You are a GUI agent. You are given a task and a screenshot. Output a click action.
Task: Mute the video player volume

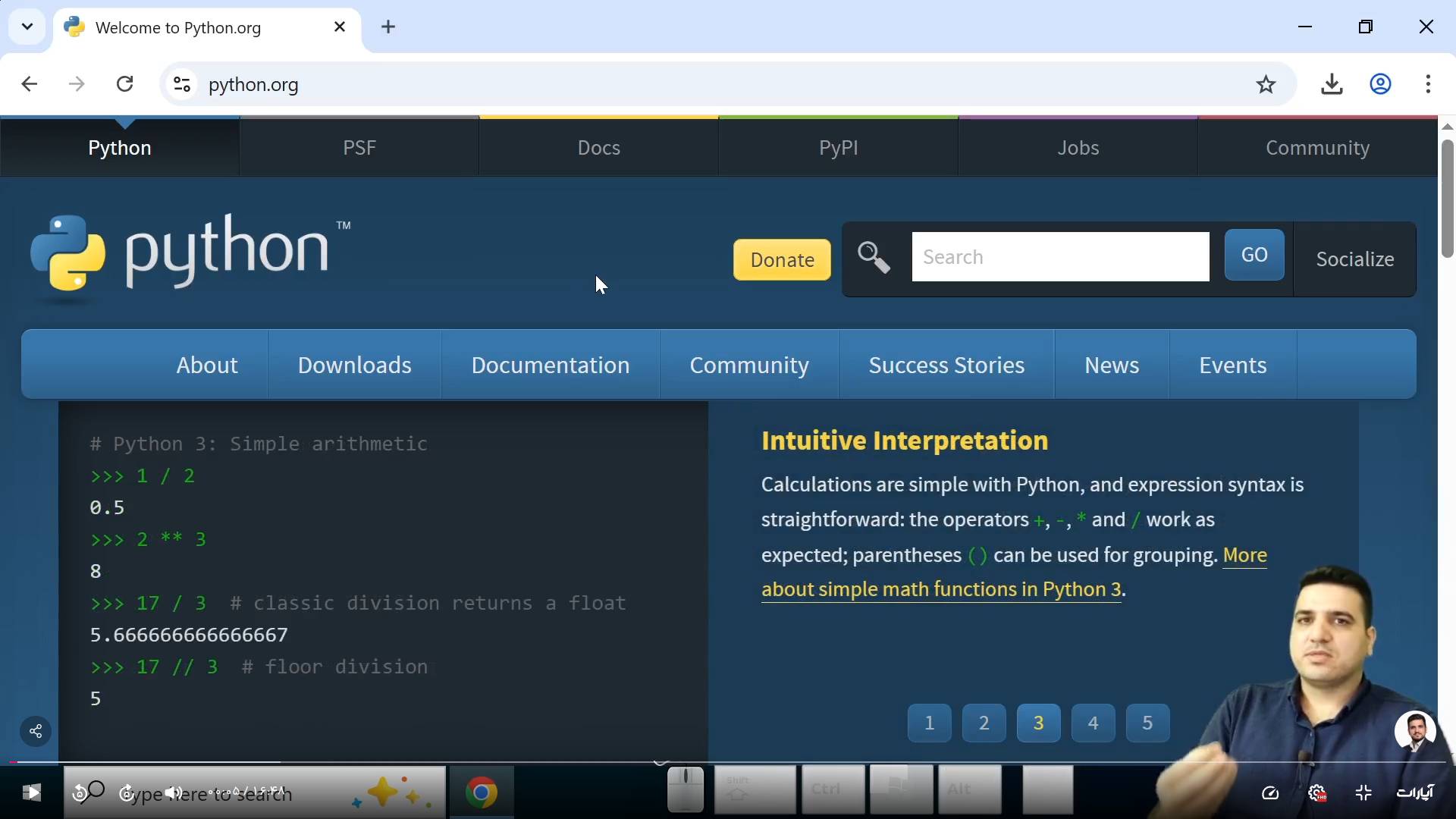(174, 793)
